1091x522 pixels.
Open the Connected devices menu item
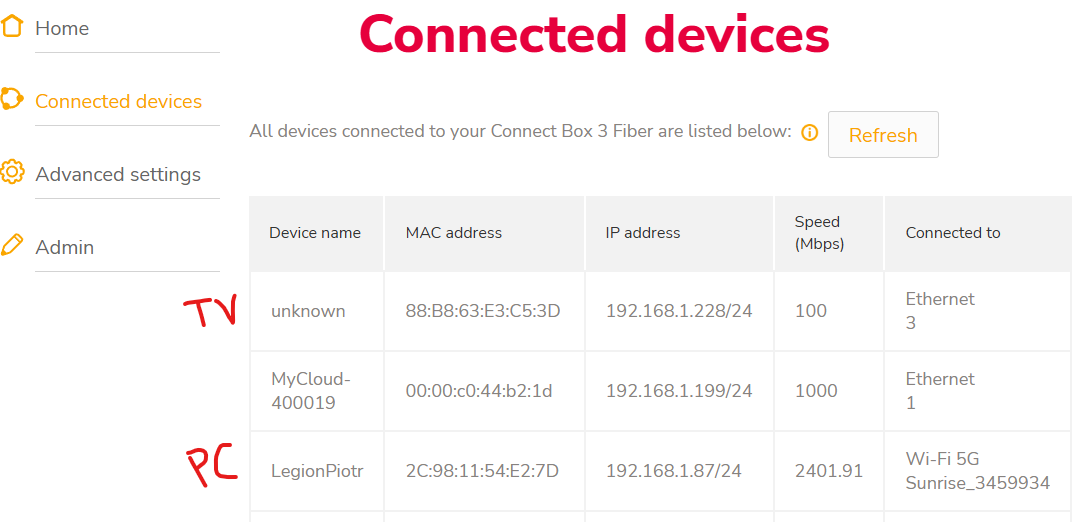(x=118, y=101)
